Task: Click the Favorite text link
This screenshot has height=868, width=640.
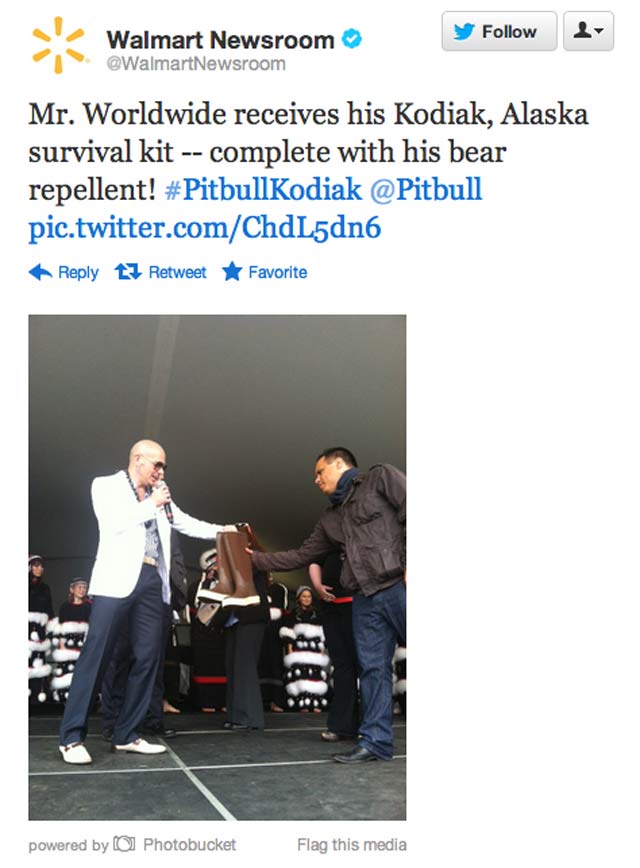Action: click(277, 272)
